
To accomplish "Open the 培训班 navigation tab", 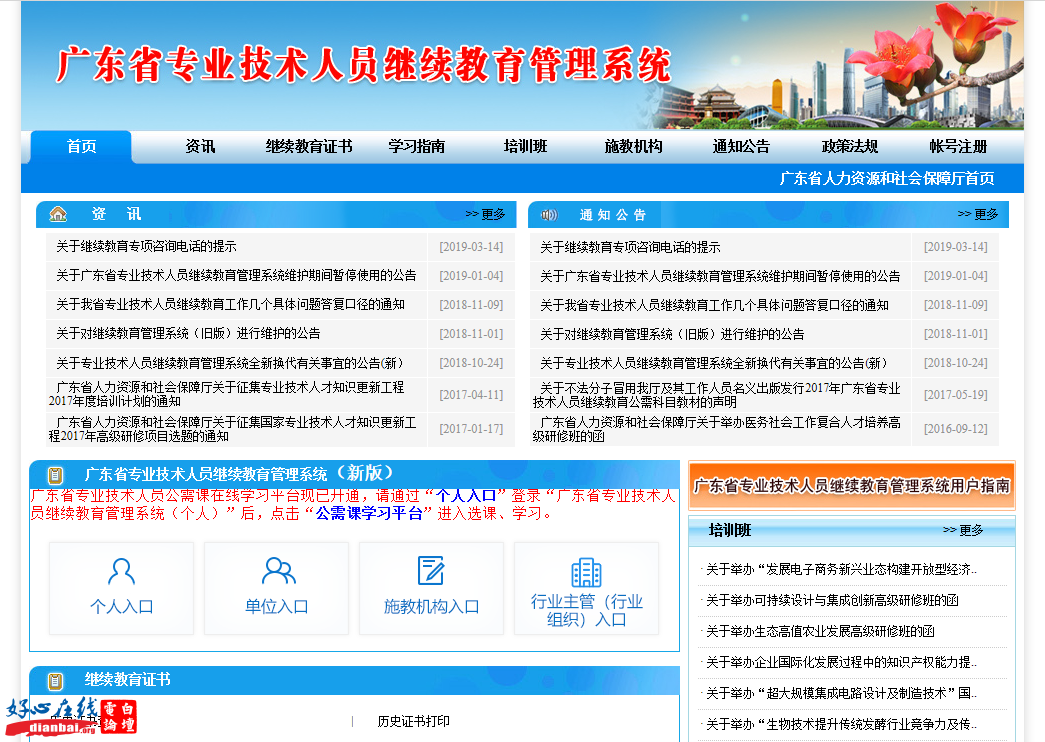I will coord(525,147).
